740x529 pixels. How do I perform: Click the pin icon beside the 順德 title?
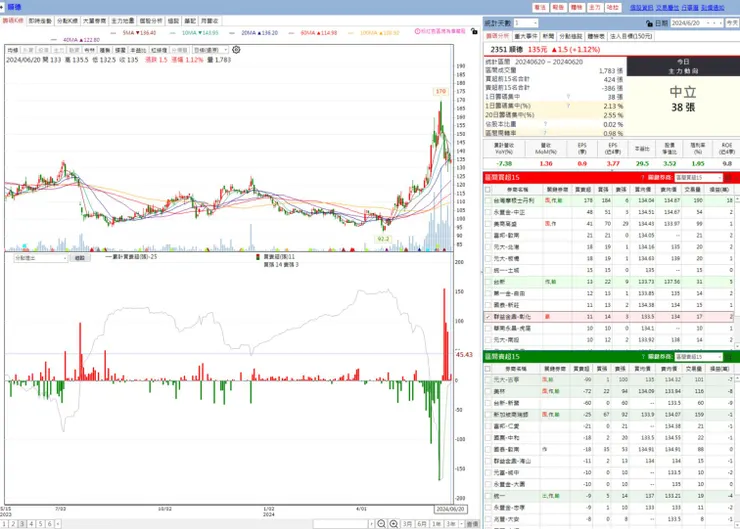point(2,7)
